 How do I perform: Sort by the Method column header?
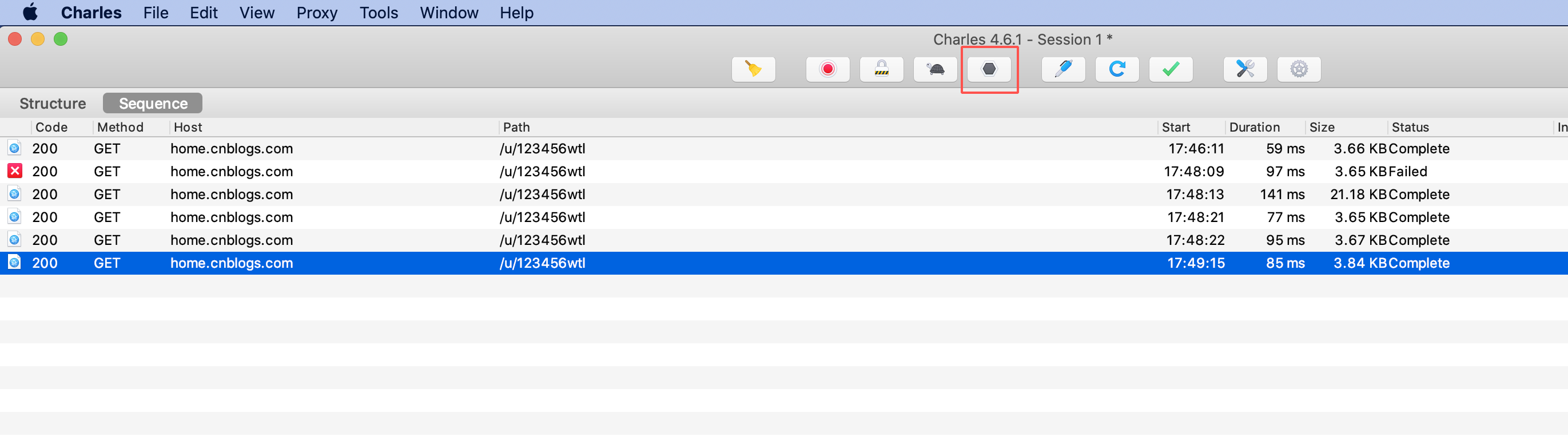pos(131,127)
